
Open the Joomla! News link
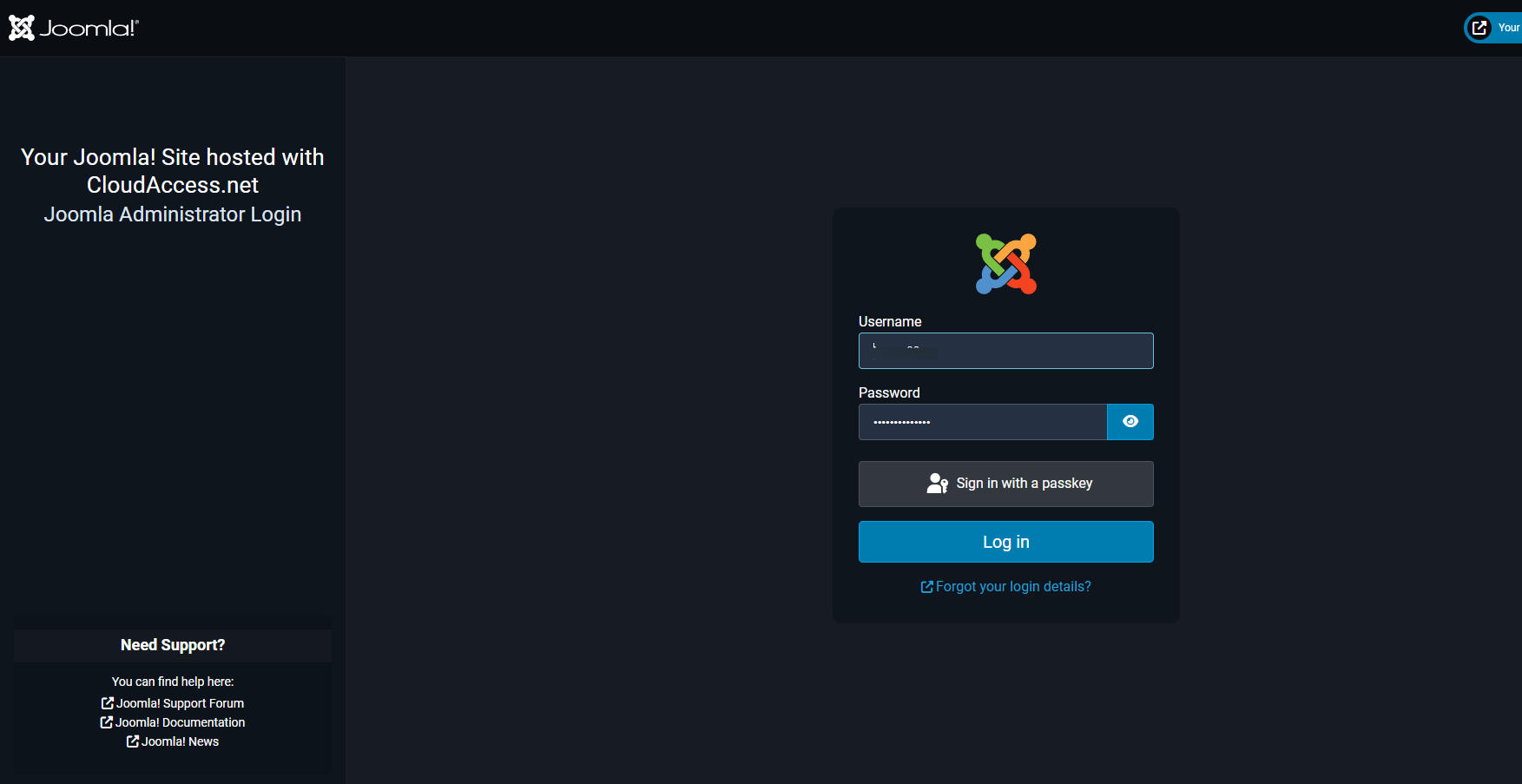pyautogui.click(x=173, y=741)
